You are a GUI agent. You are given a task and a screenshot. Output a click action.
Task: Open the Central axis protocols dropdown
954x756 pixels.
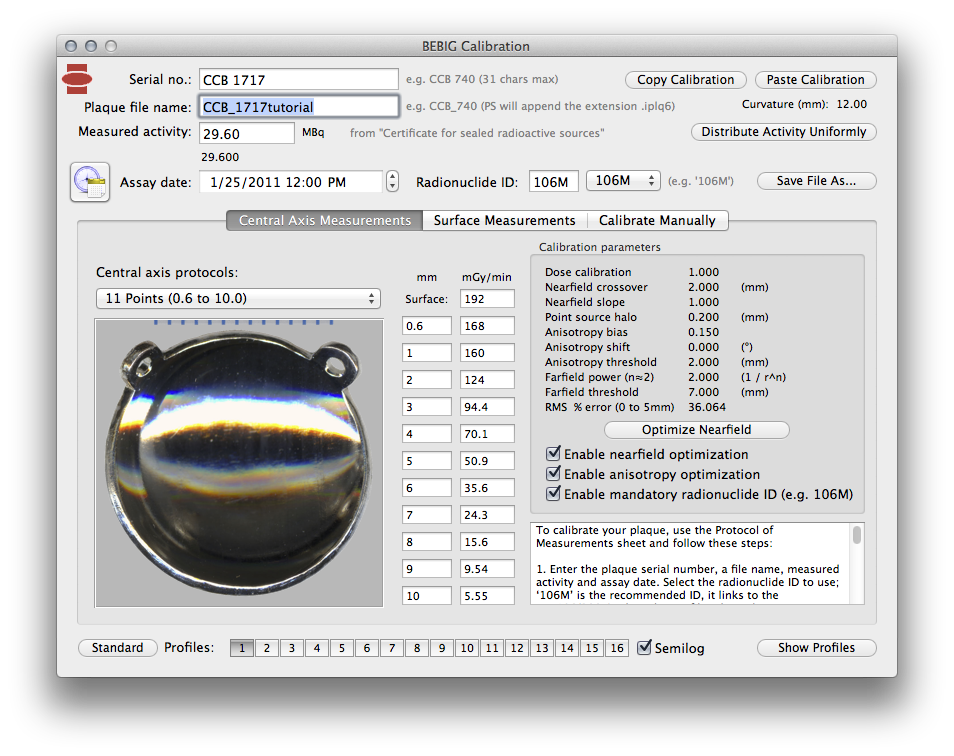click(x=238, y=299)
